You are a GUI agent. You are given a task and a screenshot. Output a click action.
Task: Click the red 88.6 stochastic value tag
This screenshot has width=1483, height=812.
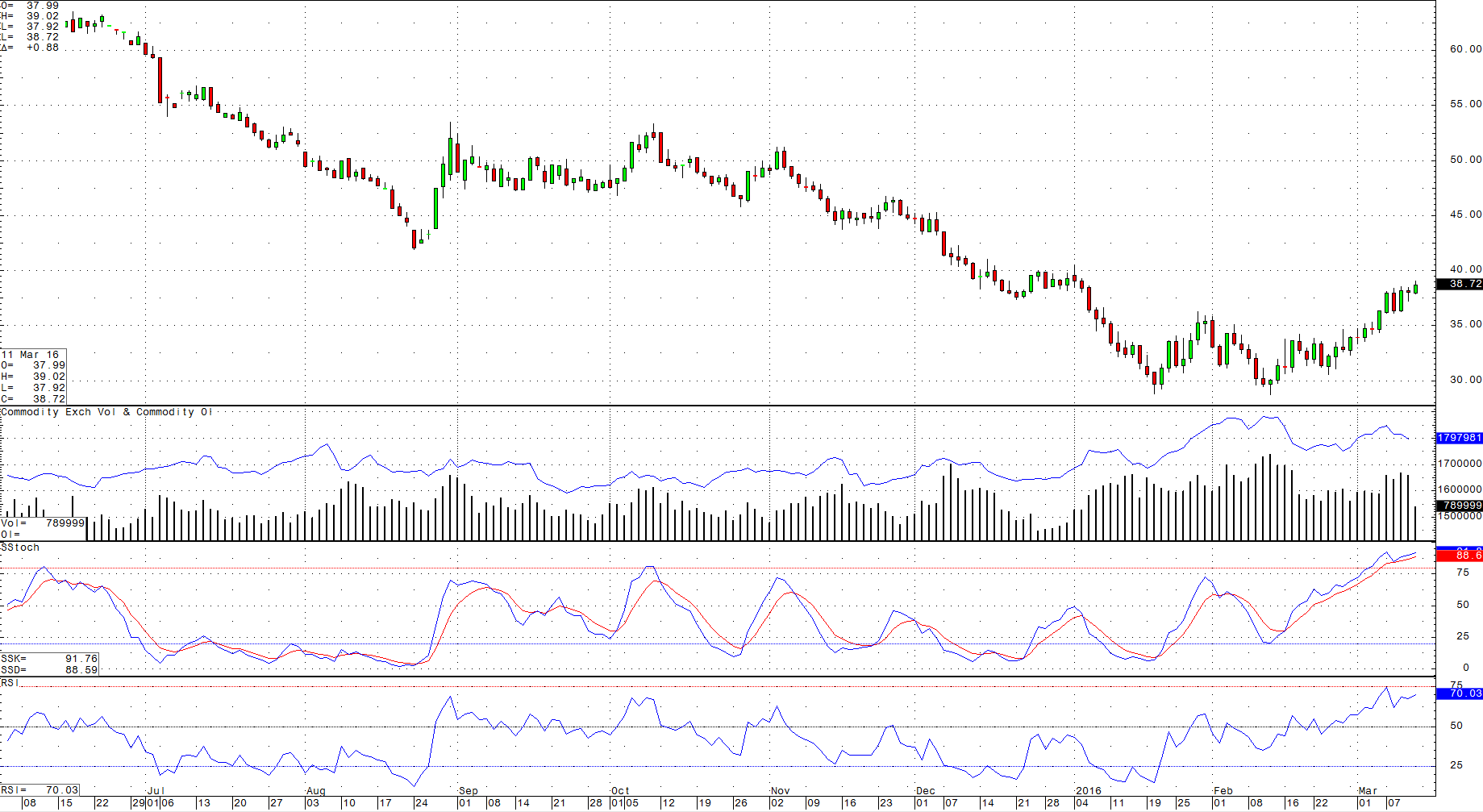pyautogui.click(x=1460, y=556)
